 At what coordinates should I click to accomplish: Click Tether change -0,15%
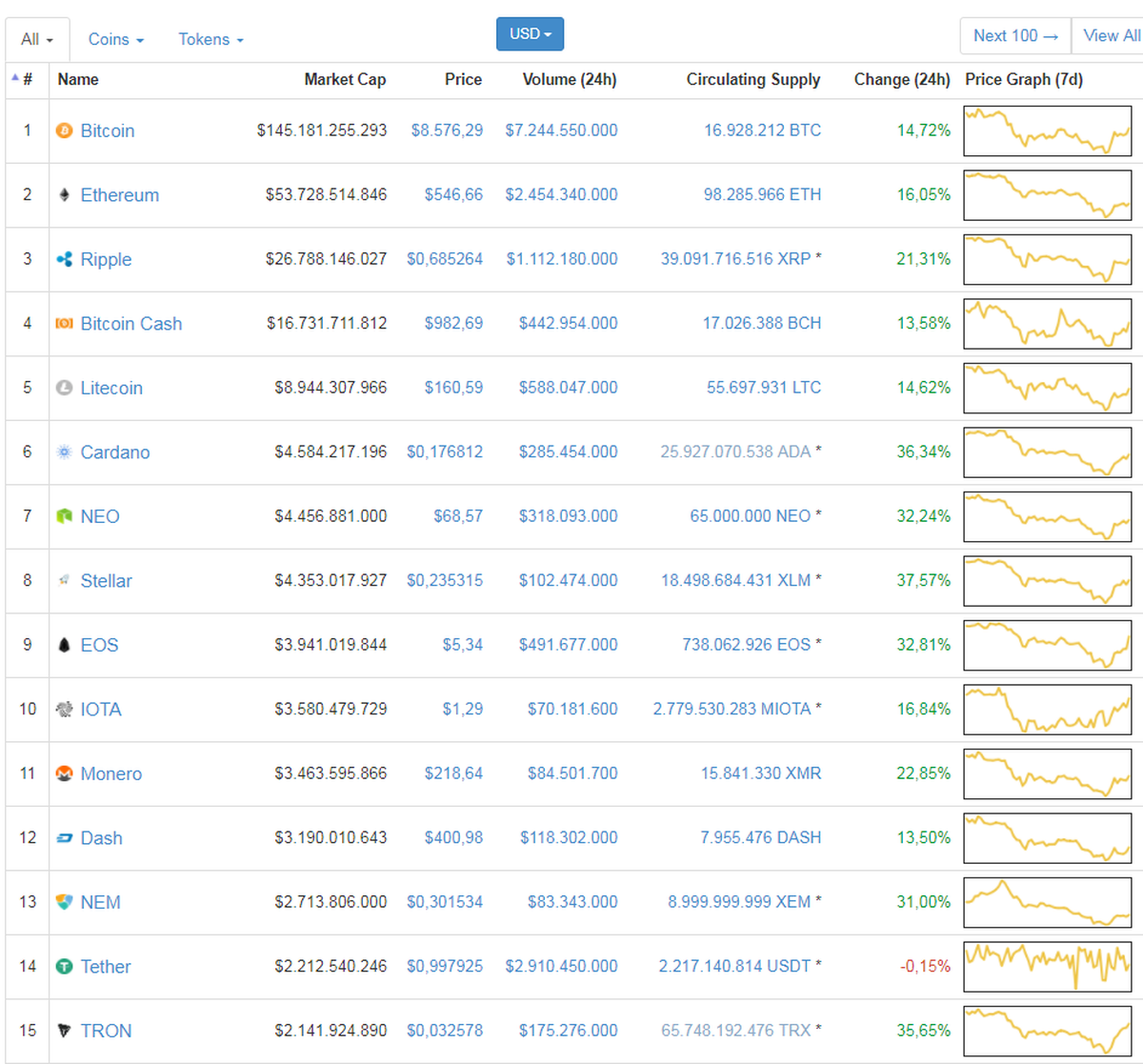point(925,966)
